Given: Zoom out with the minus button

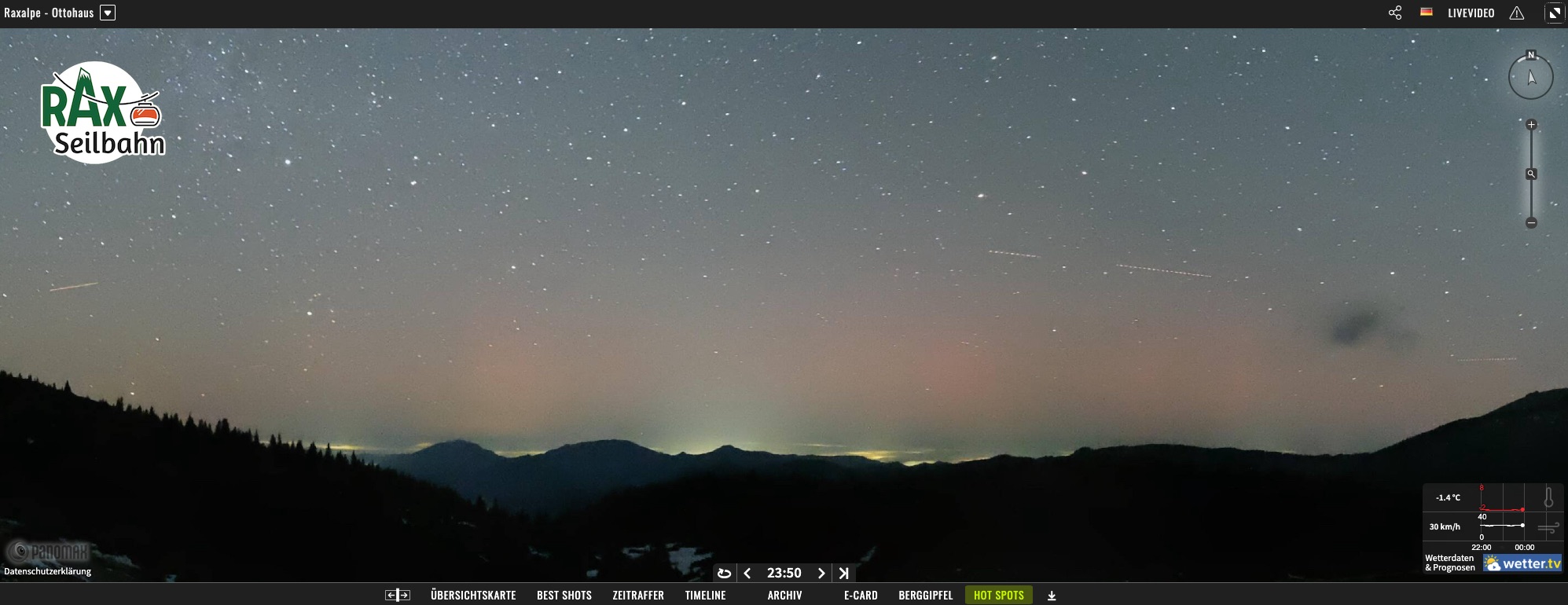Looking at the screenshot, I should (x=1531, y=223).
